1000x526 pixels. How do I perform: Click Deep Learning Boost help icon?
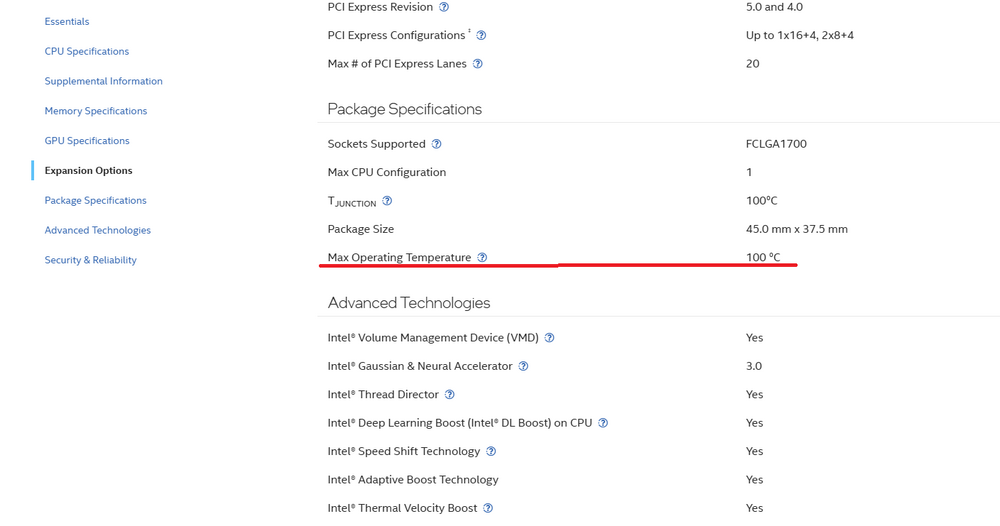[603, 423]
